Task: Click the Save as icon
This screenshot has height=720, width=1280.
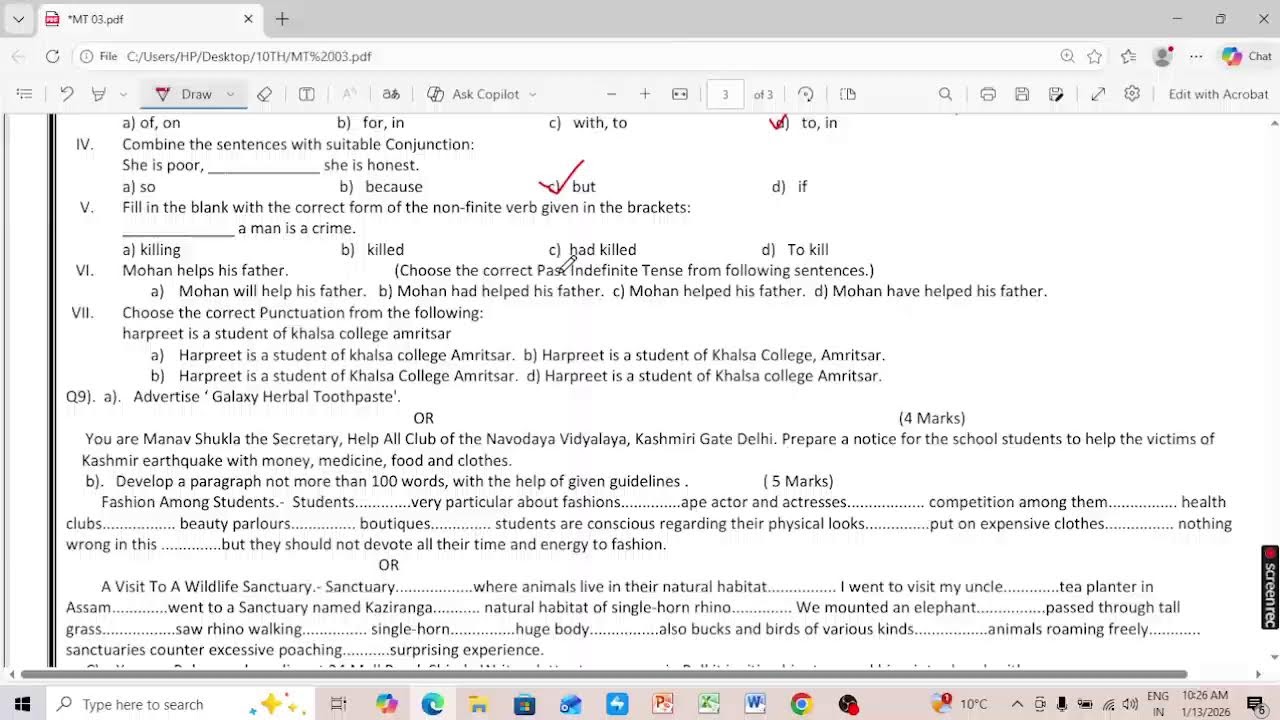Action: 1056,94
